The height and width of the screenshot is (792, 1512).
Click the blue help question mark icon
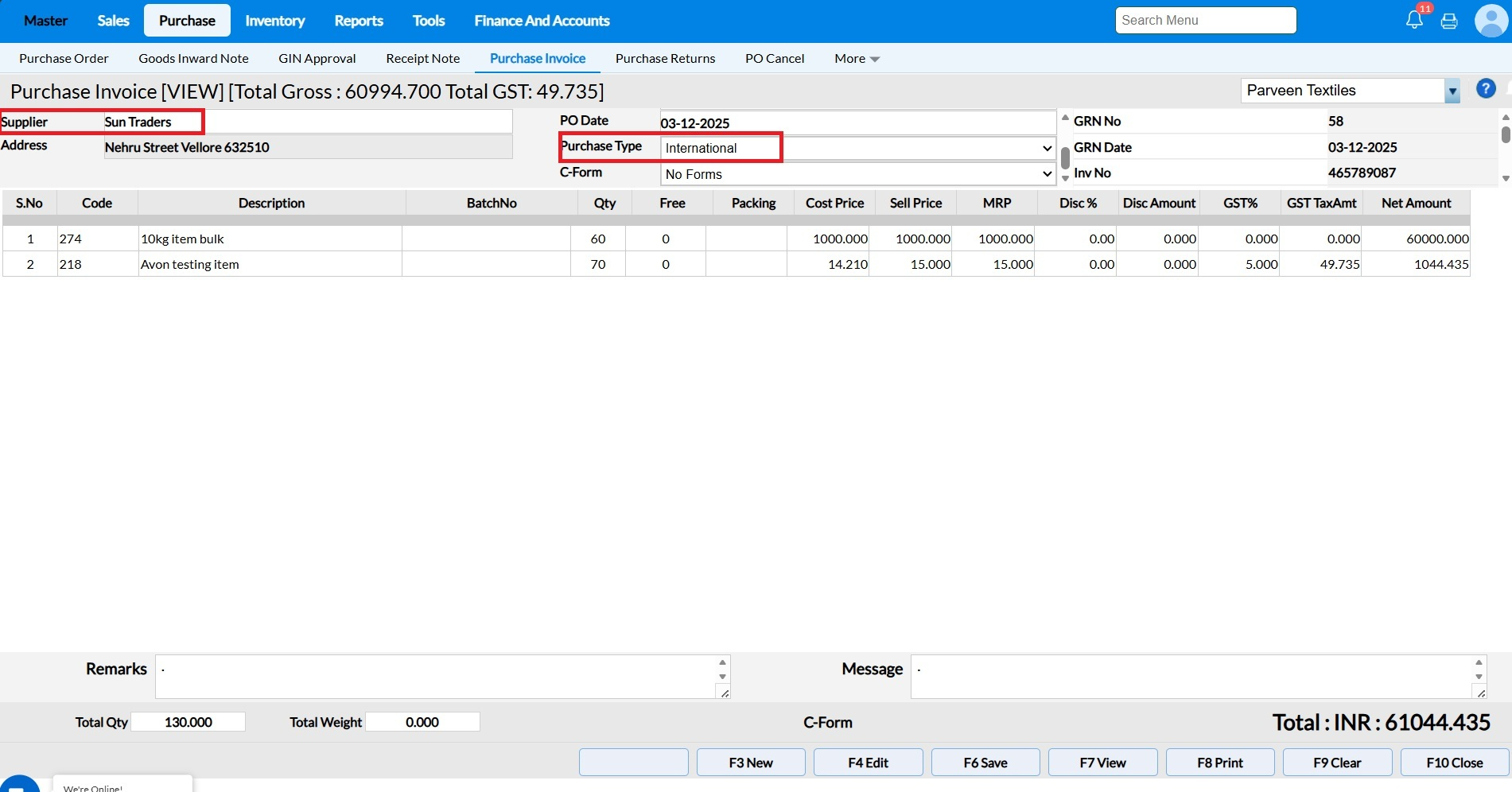[1485, 89]
